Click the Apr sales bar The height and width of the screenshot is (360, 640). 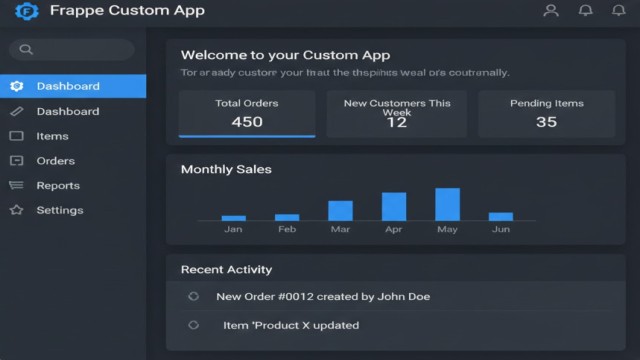(394, 207)
